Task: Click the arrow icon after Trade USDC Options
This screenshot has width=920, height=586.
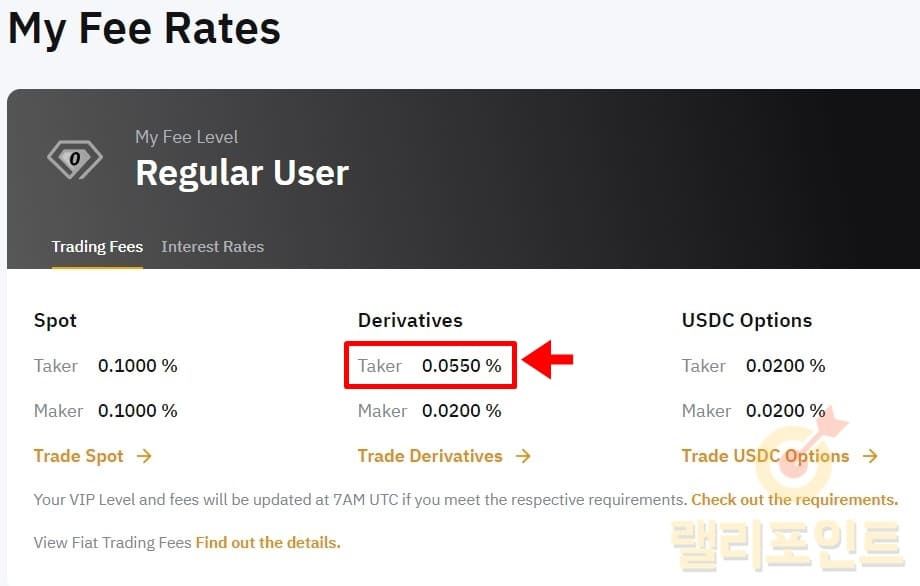Action: [870, 456]
